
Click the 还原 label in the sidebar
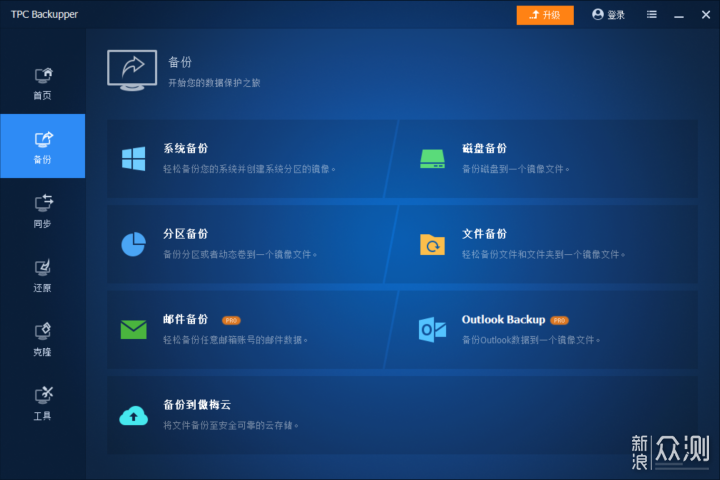[42, 288]
